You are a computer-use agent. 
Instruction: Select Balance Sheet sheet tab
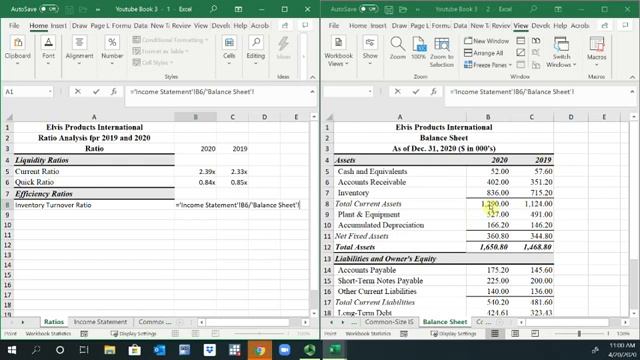click(445, 322)
